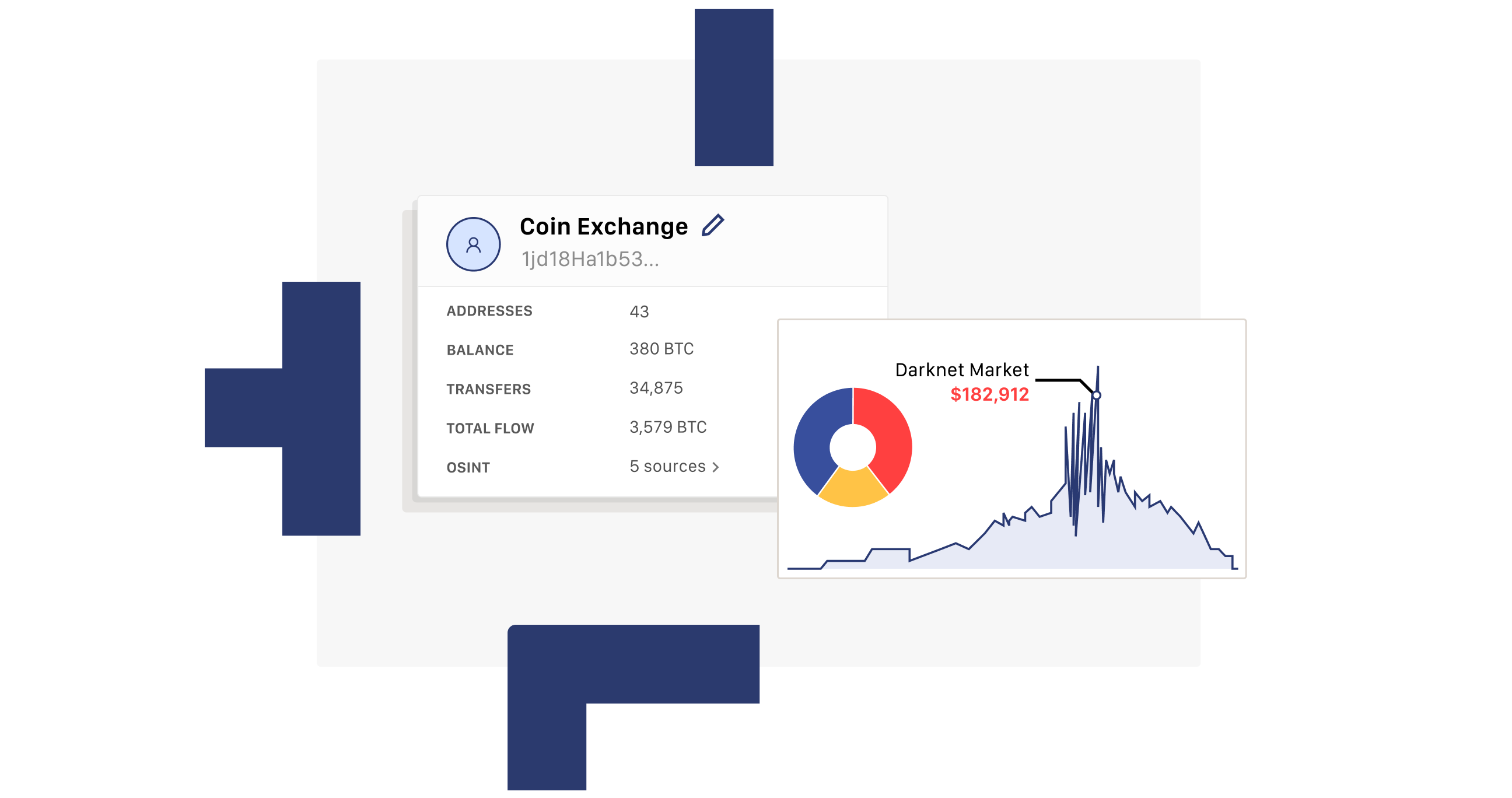Open the 5 sources OSINT link
Screen dimensions: 1512x798
pyautogui.click(x=667, y=467)
